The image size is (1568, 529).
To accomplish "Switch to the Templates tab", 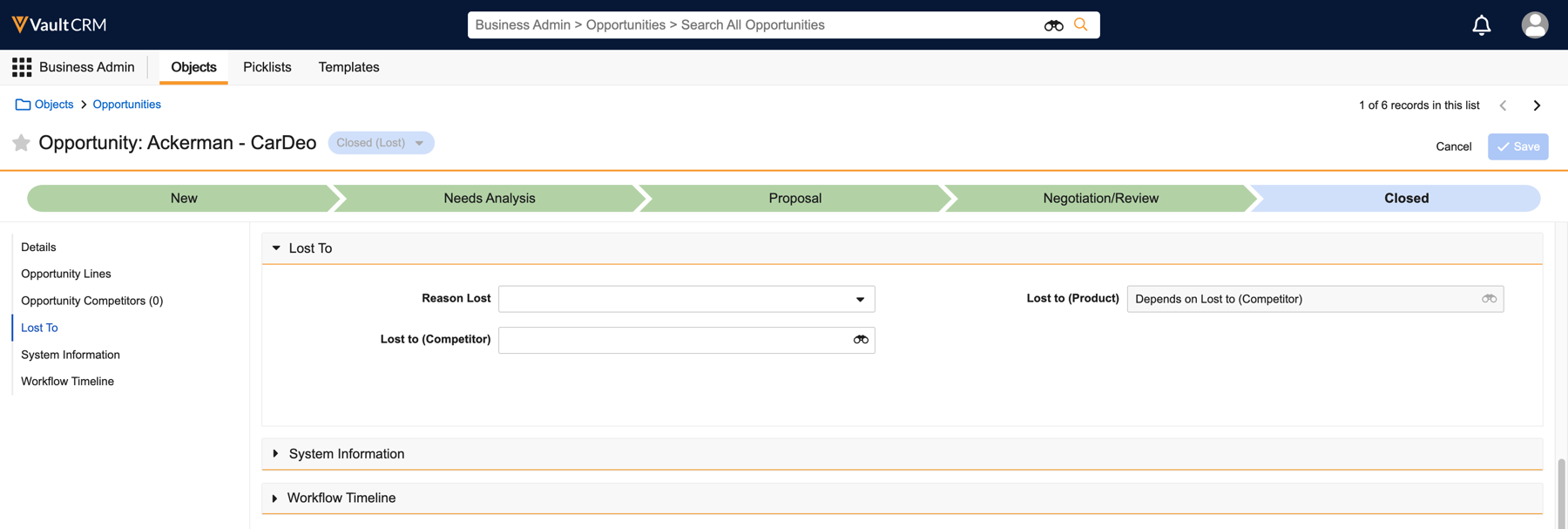I will (x=348, y=67).
